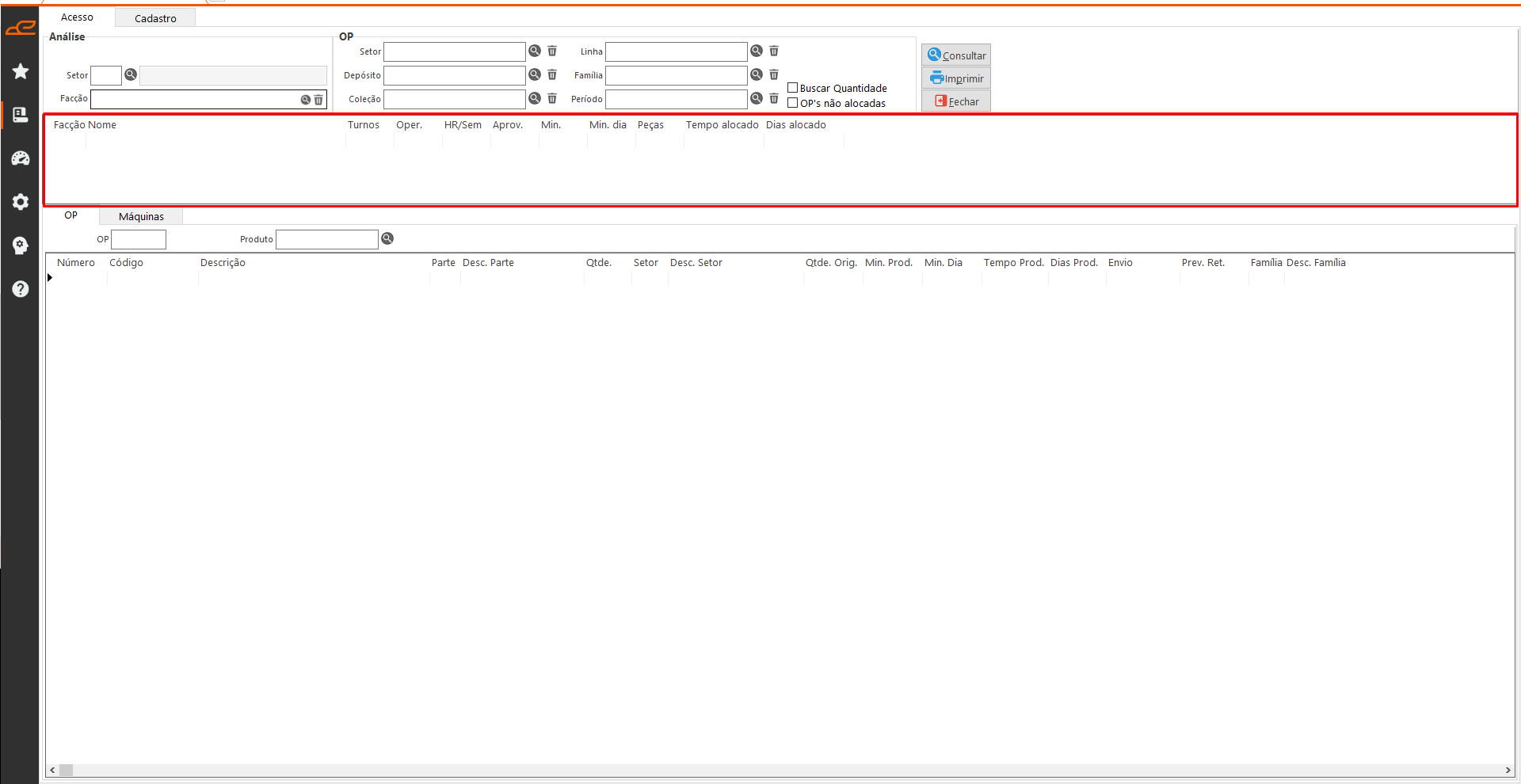The image size is (1521, 784).
Task: Click the search icon beside OP Depósito field
Action: tap(535, 74)
